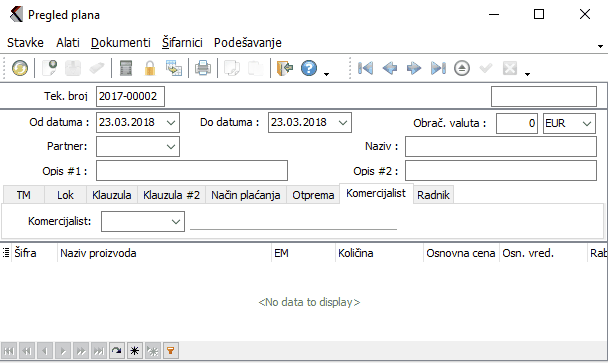Click the printer icon

point(203,68)
